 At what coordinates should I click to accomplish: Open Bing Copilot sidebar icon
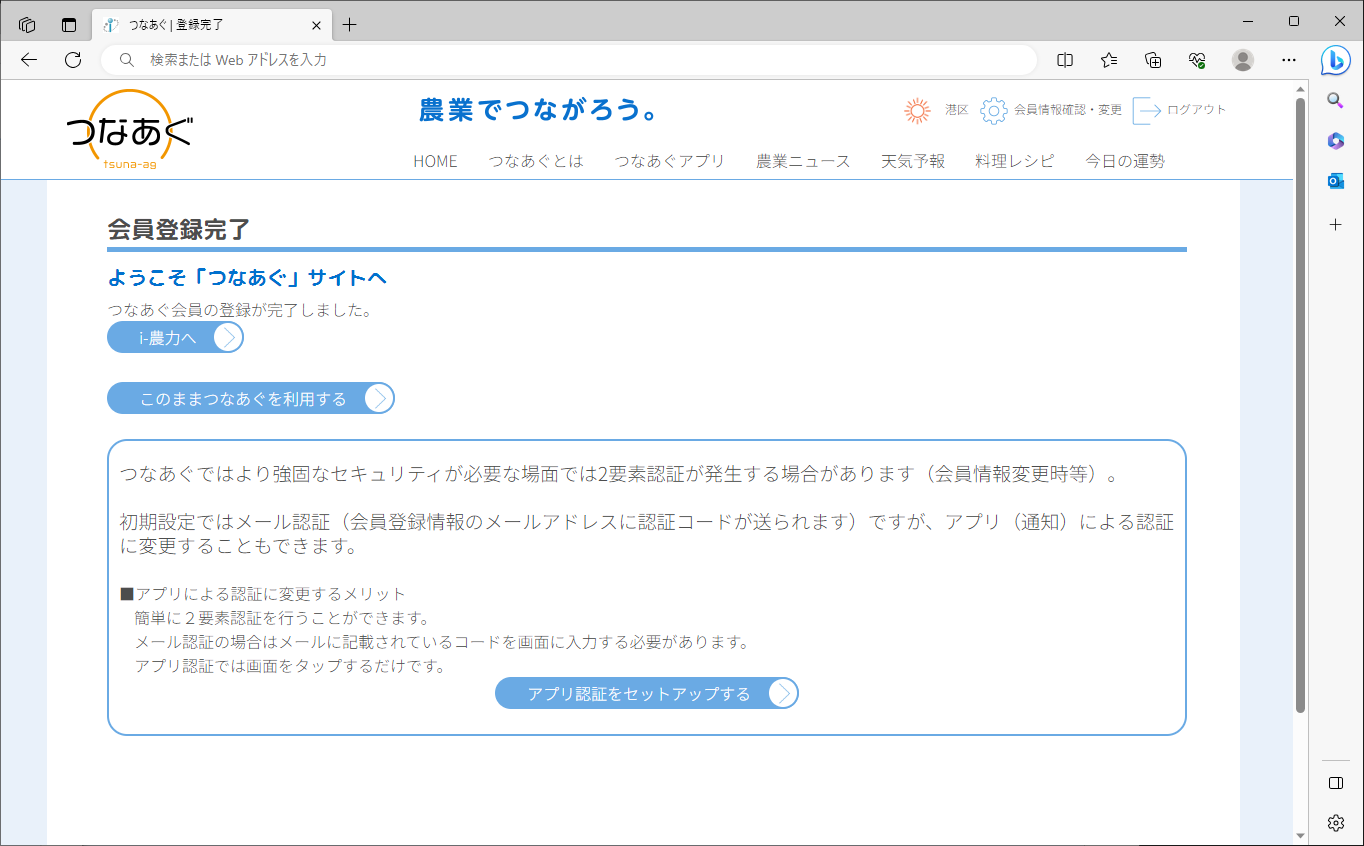(1335, 60)
